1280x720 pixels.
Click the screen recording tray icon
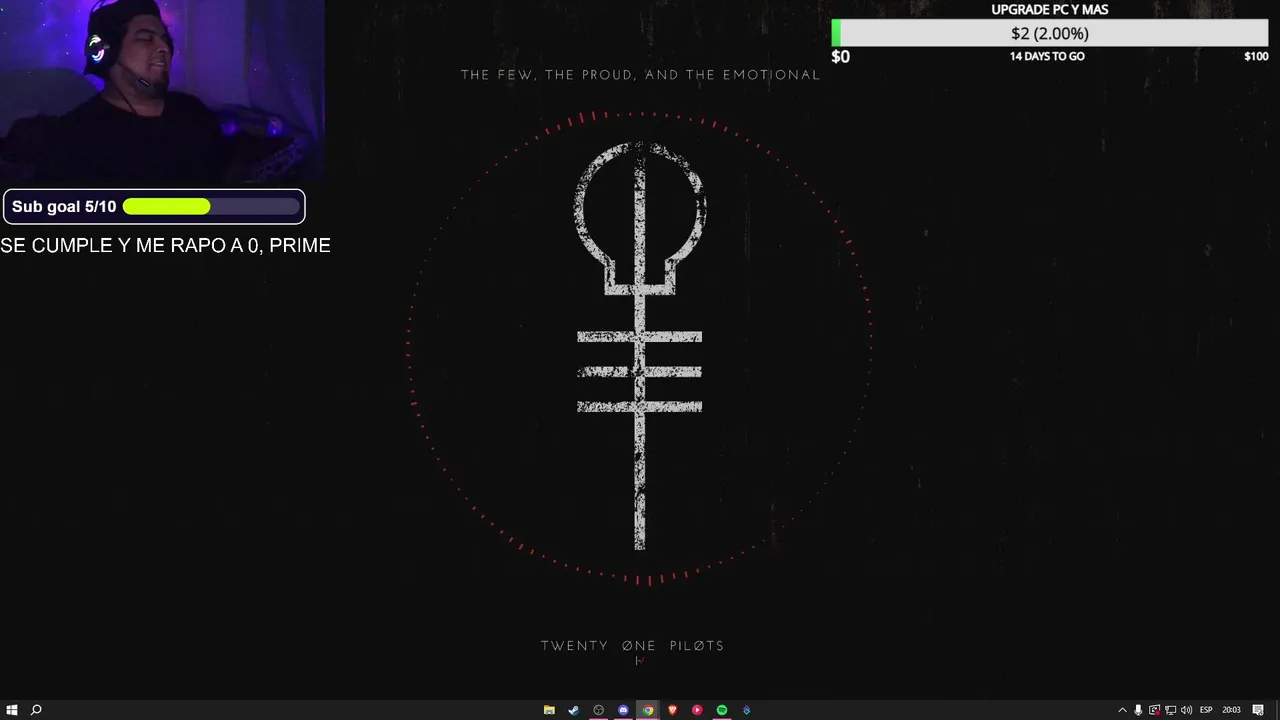click(x=1154, y=710)
